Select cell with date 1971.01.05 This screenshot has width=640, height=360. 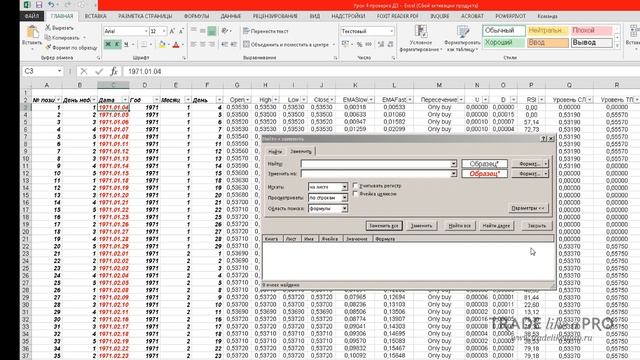coord(113,115)
